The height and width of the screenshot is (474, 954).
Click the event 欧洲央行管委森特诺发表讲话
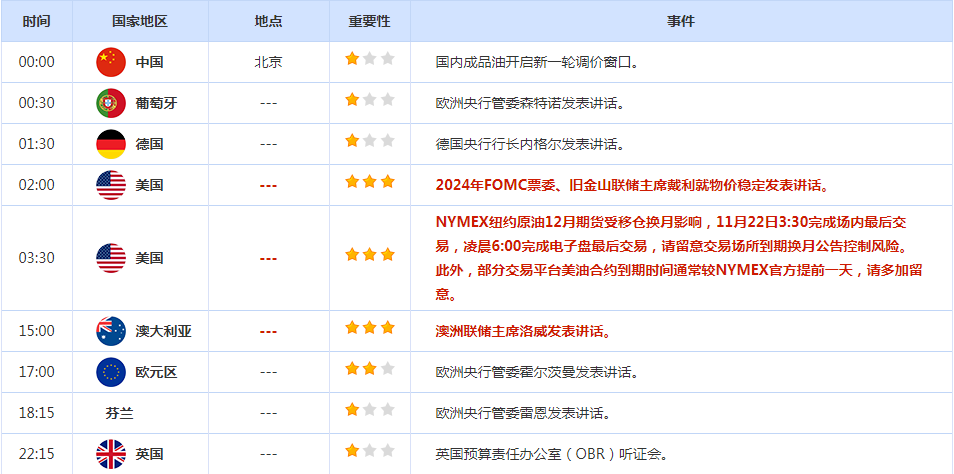531,103
